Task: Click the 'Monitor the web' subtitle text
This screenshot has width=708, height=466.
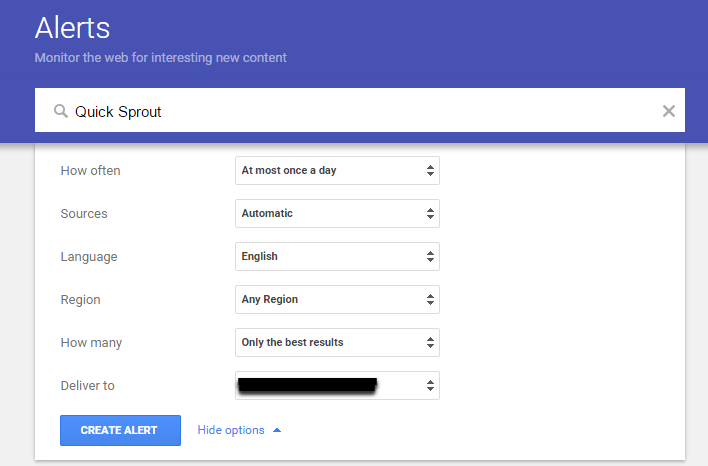Action: (x=160, y=58)
